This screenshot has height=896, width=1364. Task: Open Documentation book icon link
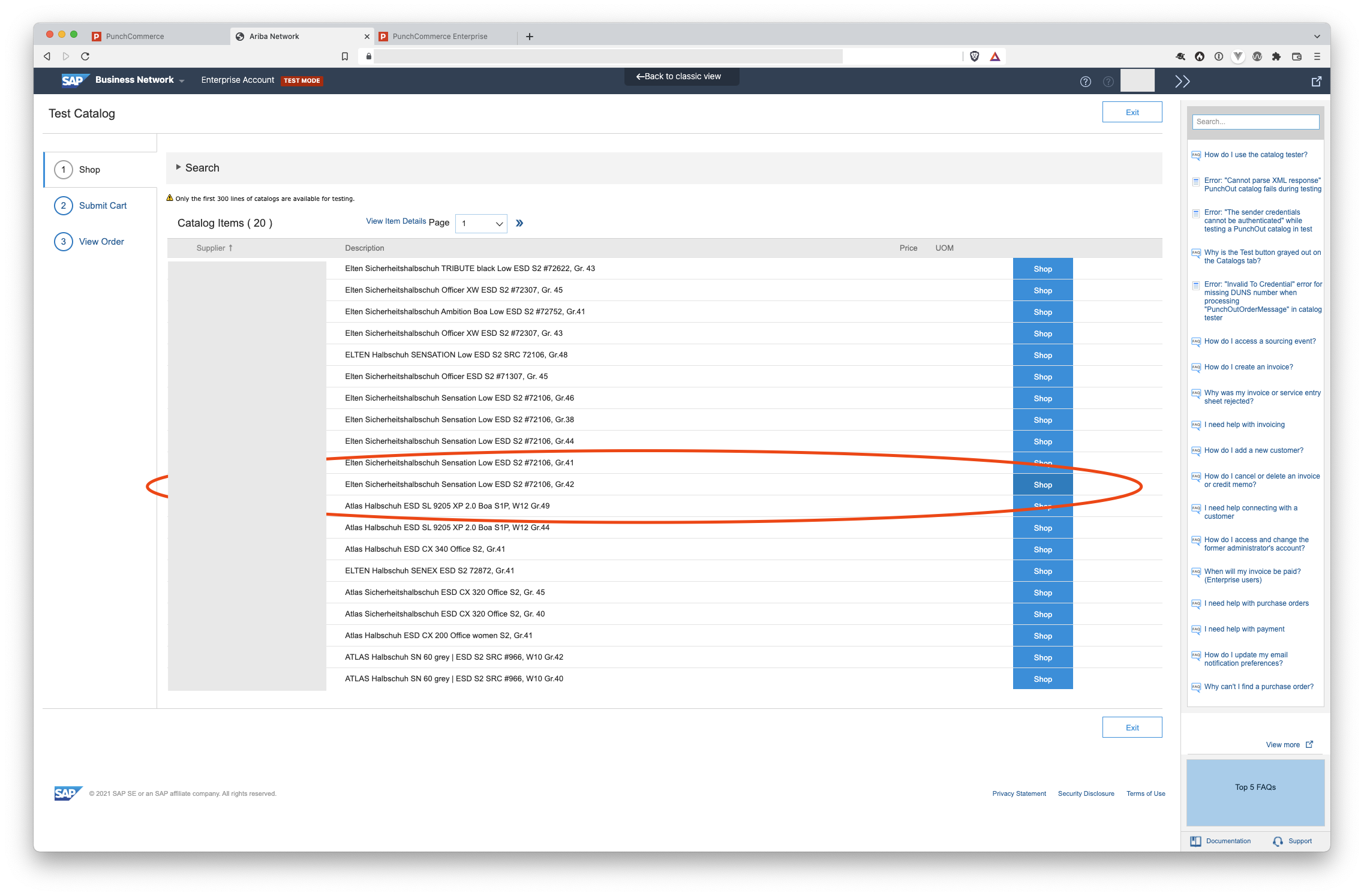[x=1195, y=841]
